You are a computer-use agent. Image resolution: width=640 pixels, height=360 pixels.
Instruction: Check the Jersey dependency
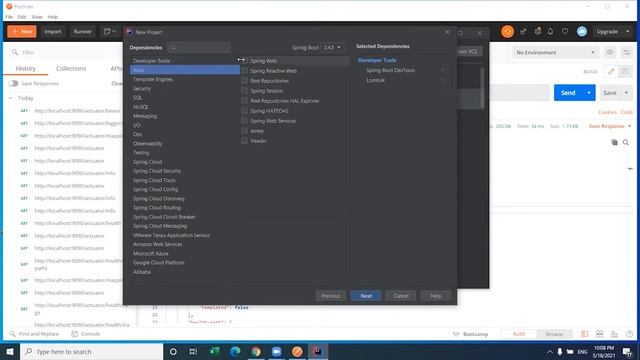pyautogui.click(x=244, y=131)
